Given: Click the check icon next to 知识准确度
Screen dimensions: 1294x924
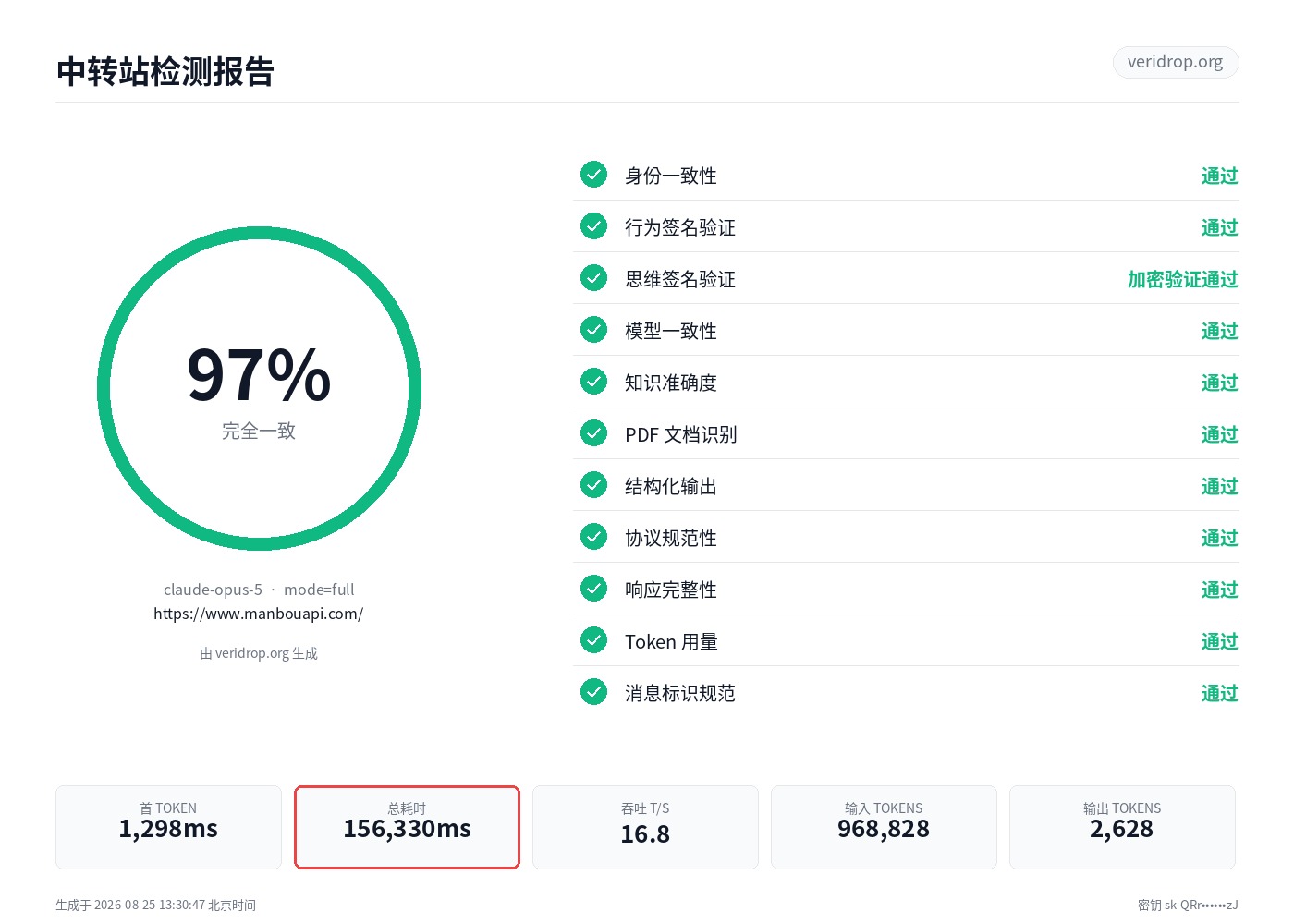Looking at the screenshot, I should tap(593, 381).
